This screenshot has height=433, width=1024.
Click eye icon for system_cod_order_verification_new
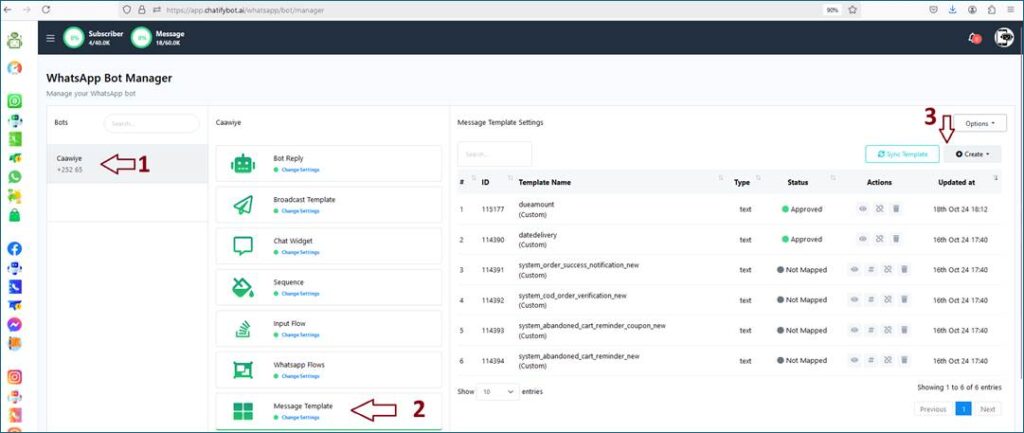coord(855,299)
